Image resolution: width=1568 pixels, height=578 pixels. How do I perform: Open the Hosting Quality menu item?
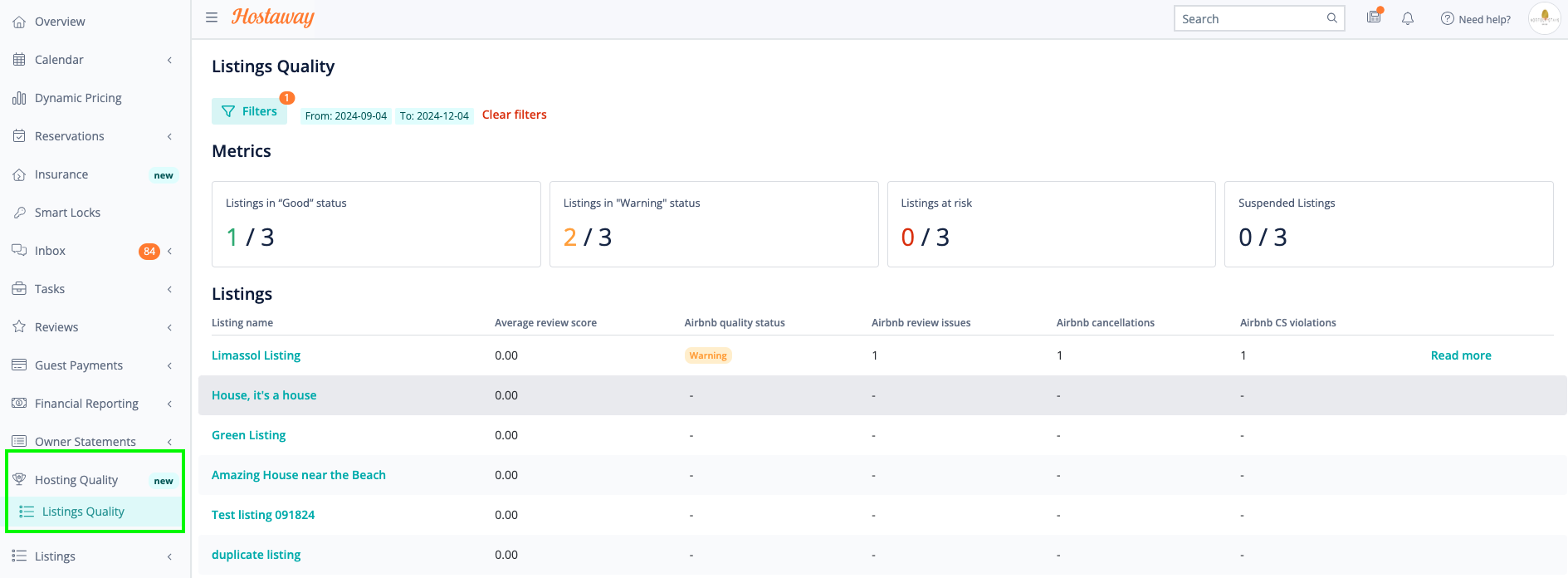coord(76,480)
